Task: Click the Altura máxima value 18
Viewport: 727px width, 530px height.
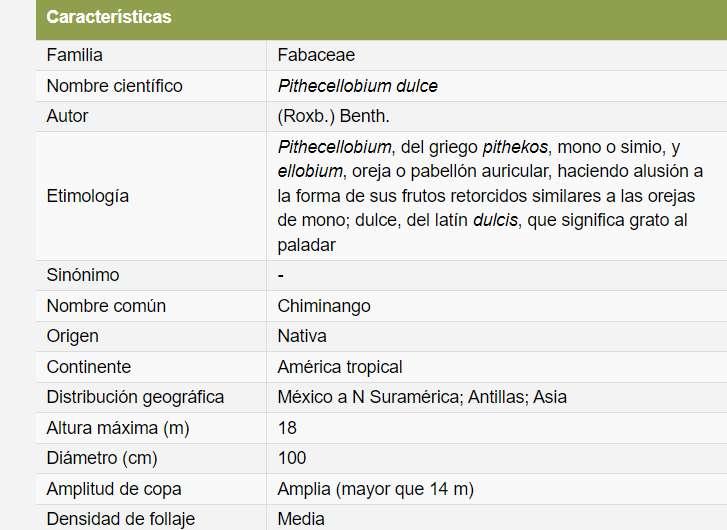Action: (287, 428)
